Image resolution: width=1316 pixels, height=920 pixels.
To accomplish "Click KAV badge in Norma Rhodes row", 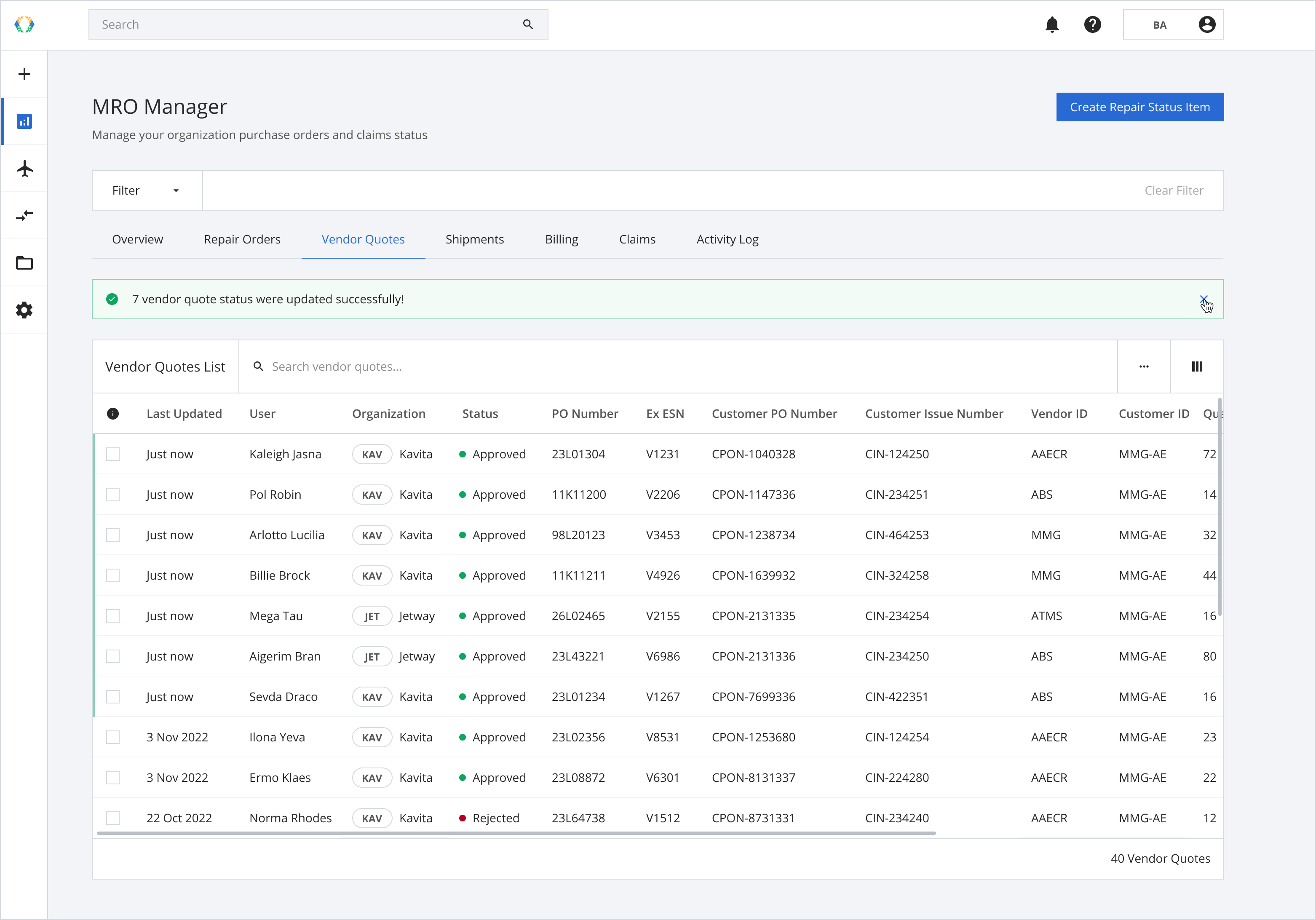I will tap(372, 818).
